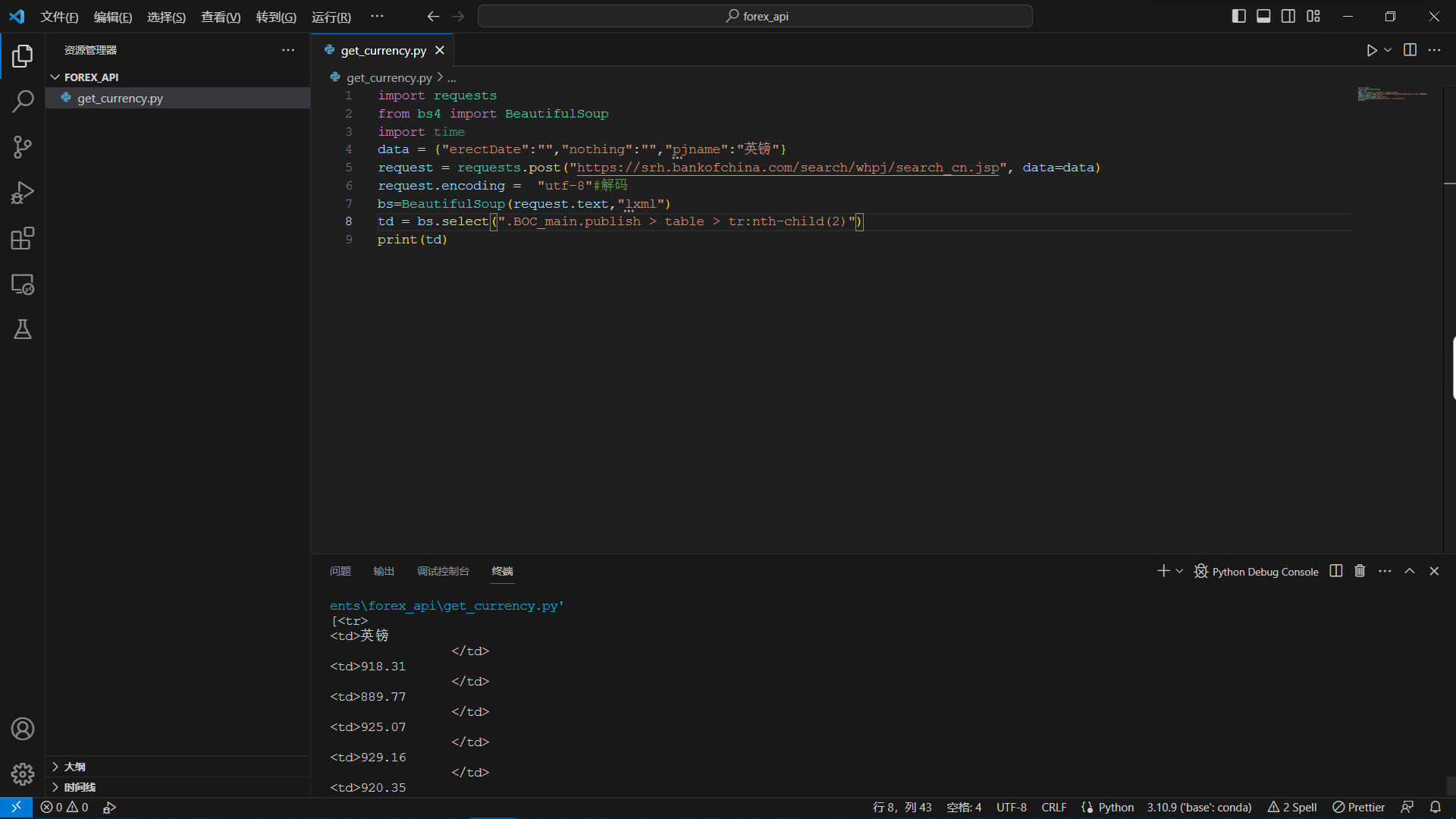This screenshot has width=1456, height=819.
Task: Open the 选择(S) menu
Action: pyautogui.click(x=166, y=17)
